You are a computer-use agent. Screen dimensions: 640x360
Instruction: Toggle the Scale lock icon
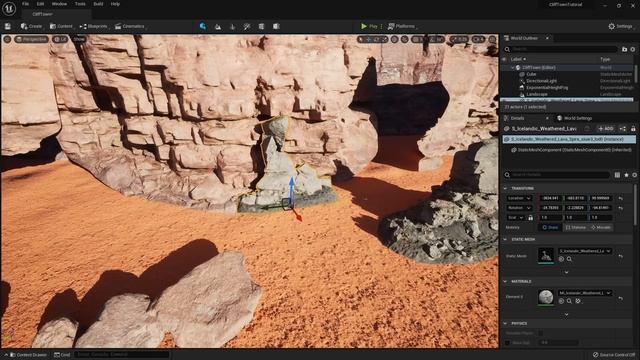(530, 218)
